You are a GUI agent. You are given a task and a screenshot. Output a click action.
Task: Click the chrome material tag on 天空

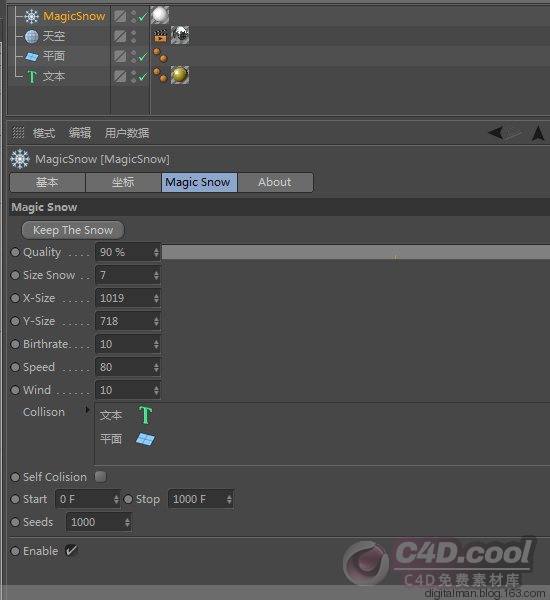pyautogui.click(x=180, y=35)
